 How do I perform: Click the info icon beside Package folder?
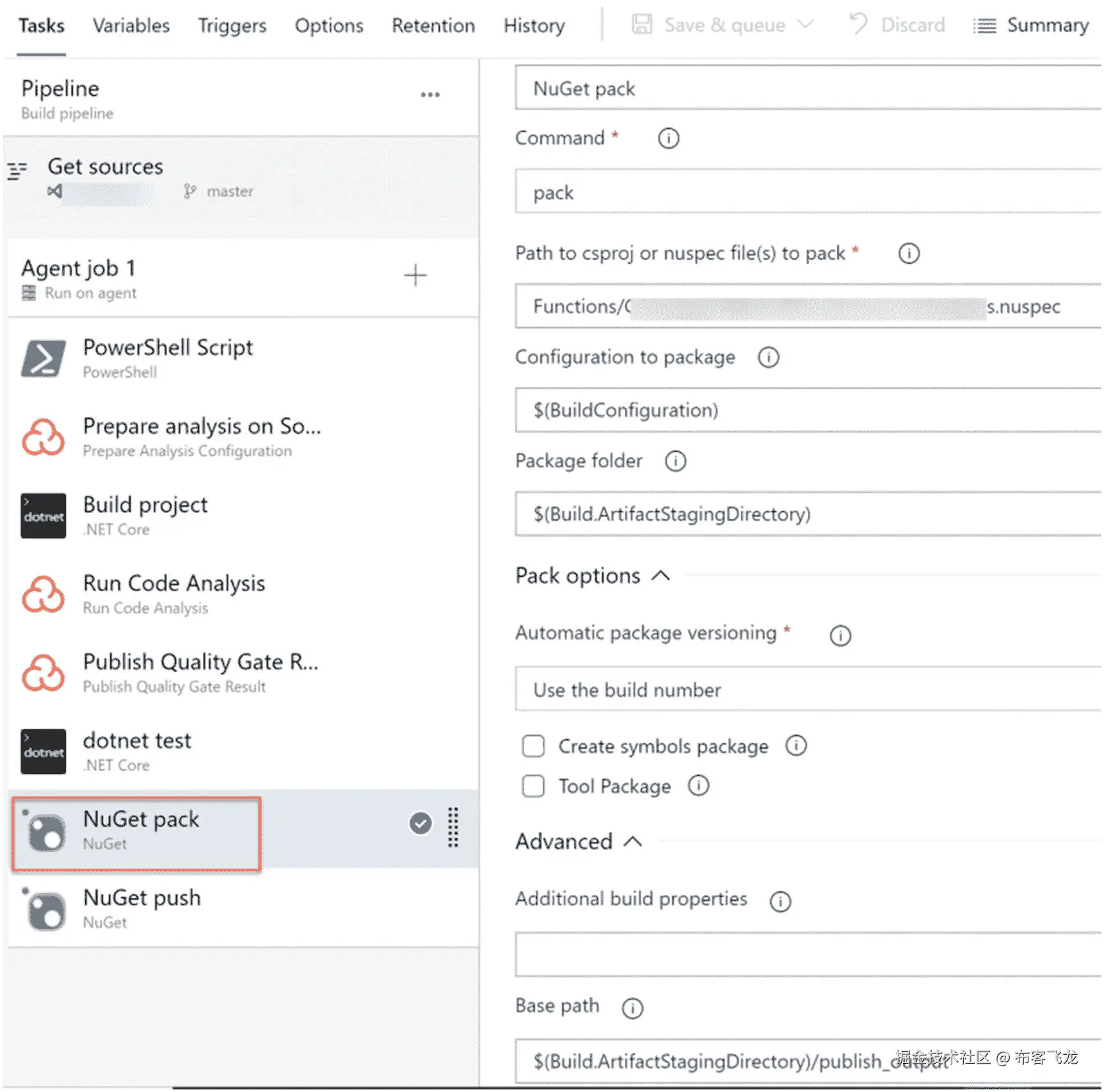point(675,461)
